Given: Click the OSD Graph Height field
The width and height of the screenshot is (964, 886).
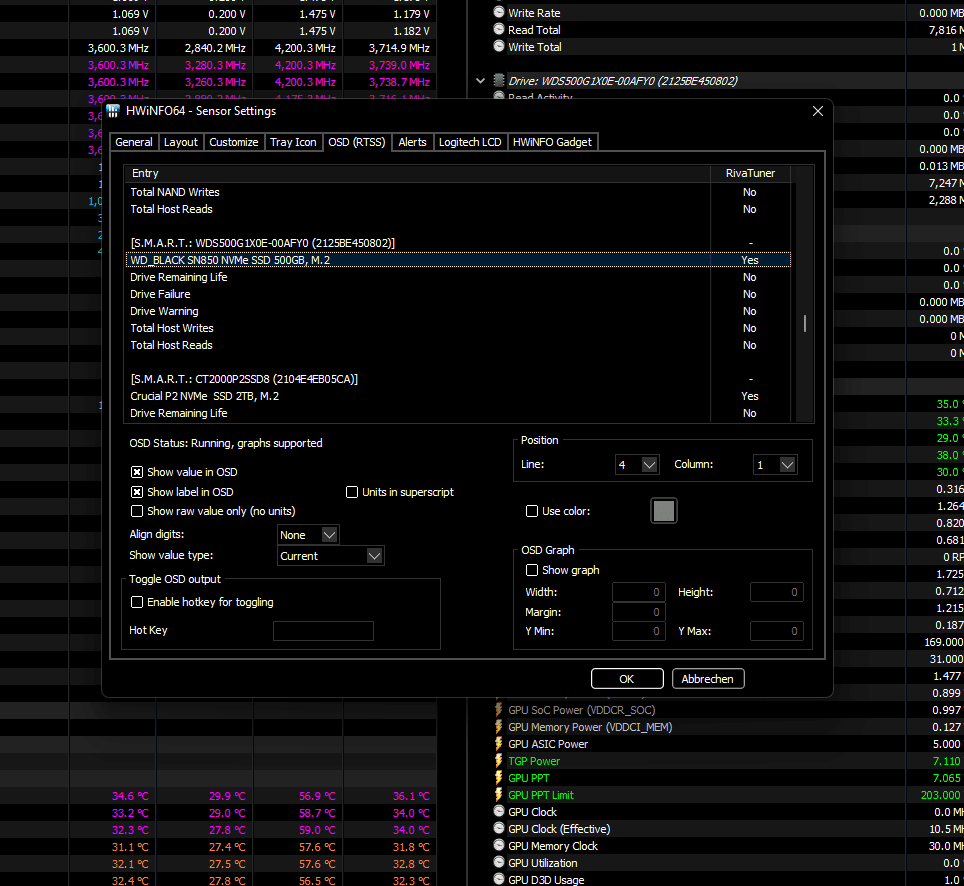Looking at the screenshot, I should (x=776, y=592).
